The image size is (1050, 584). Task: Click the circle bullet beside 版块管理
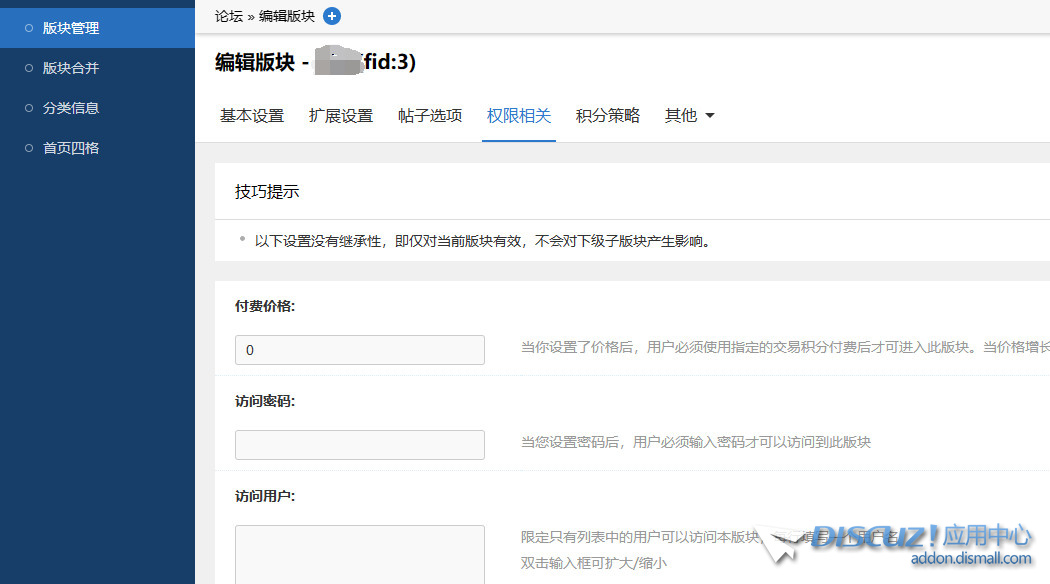(29, 28)
